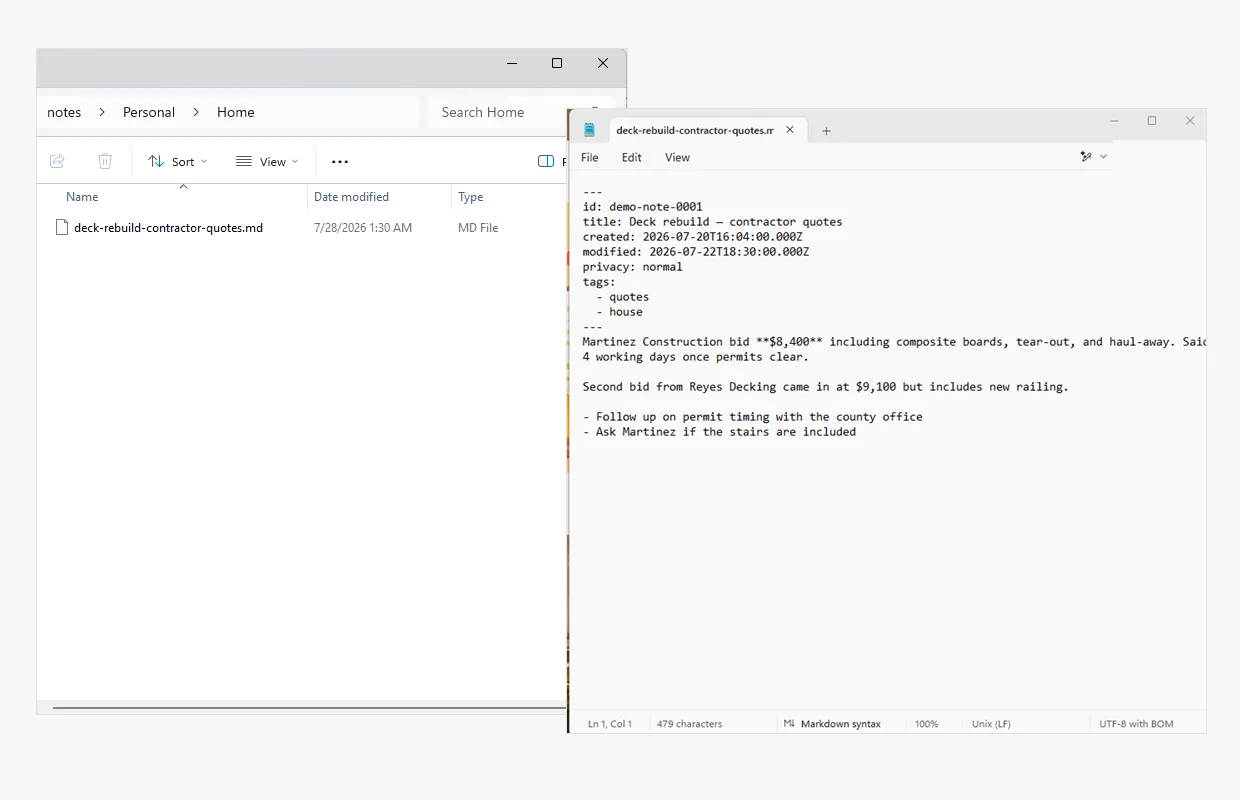Click the Share icon in File Explorer toolbar
Image resolution: width=1240 pixels, height=800 pixels.
57,161
